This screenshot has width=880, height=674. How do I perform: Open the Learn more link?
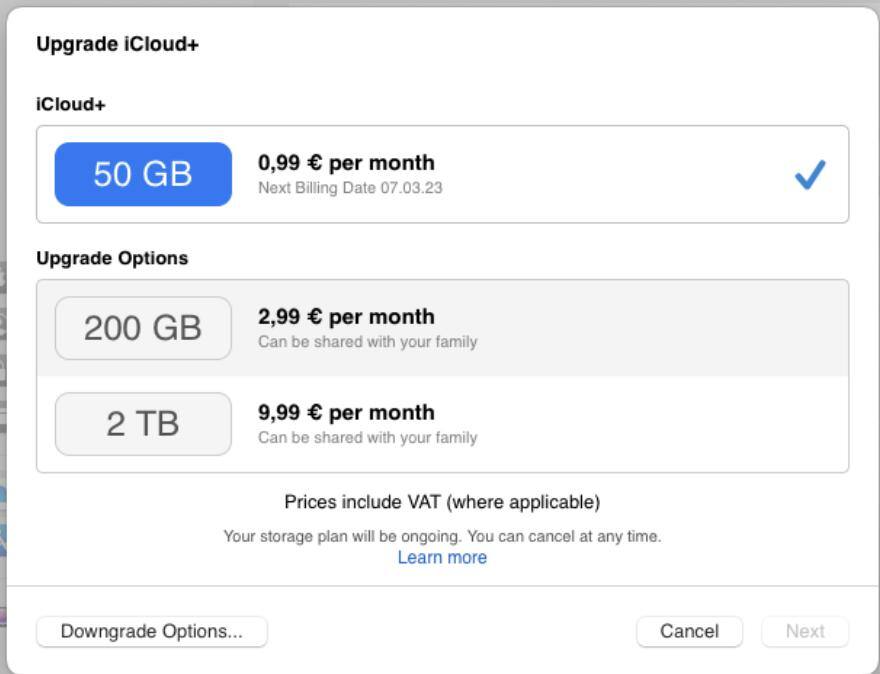442,558
